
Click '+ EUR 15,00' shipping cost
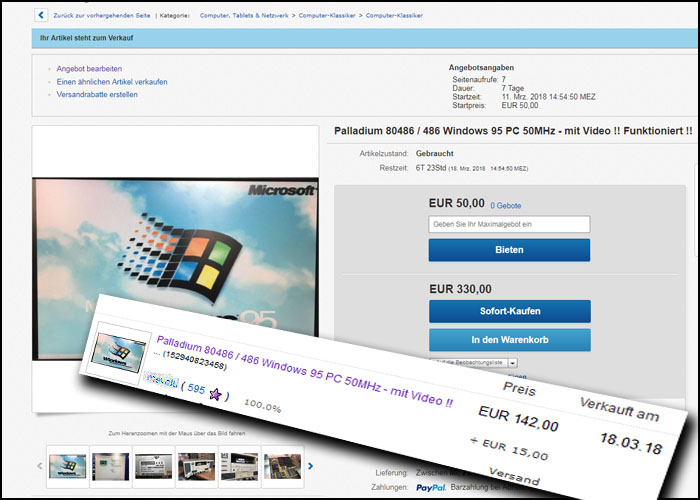509,449
